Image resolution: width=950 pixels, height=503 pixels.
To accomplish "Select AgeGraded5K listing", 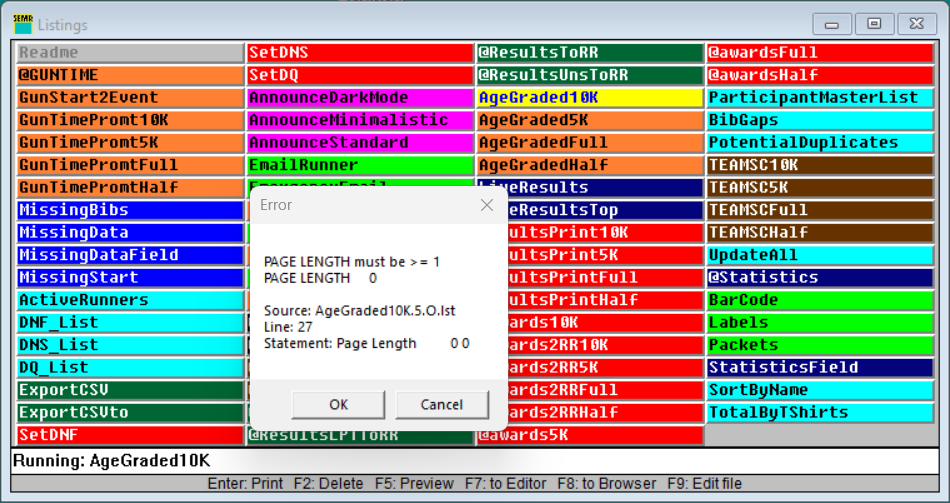I will click(590, 120).
